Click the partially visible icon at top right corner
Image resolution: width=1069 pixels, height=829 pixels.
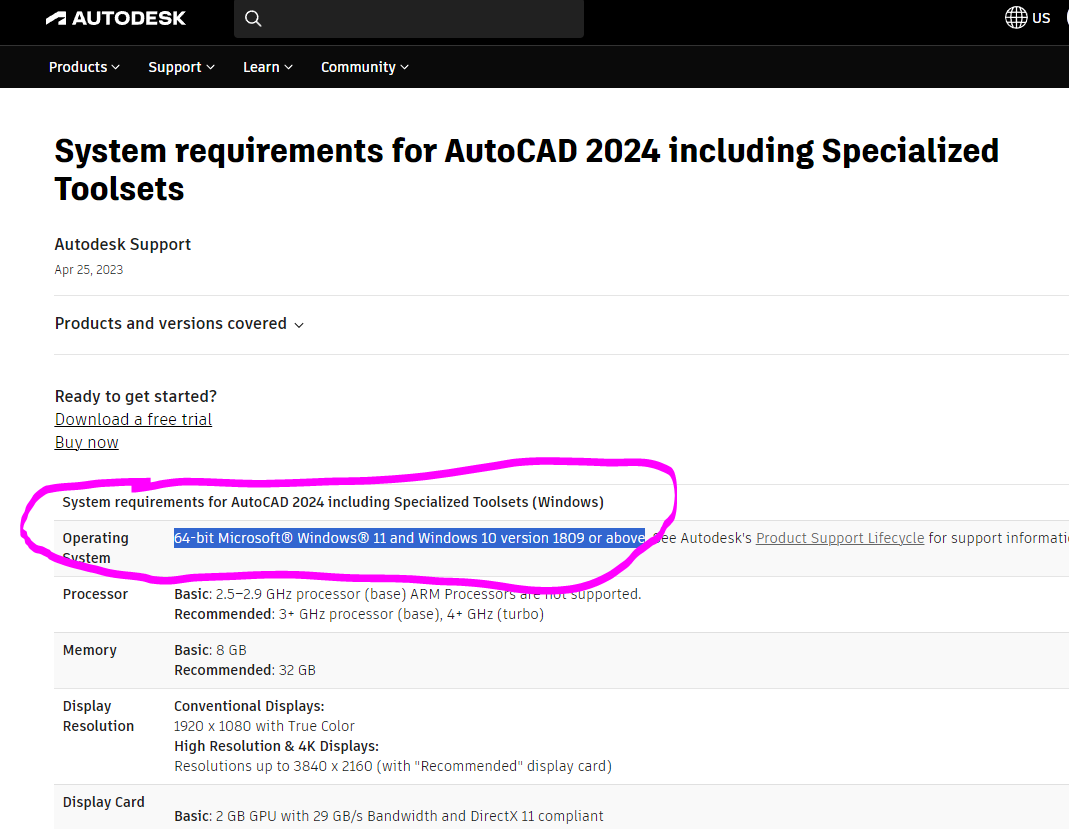[1065, 17]
